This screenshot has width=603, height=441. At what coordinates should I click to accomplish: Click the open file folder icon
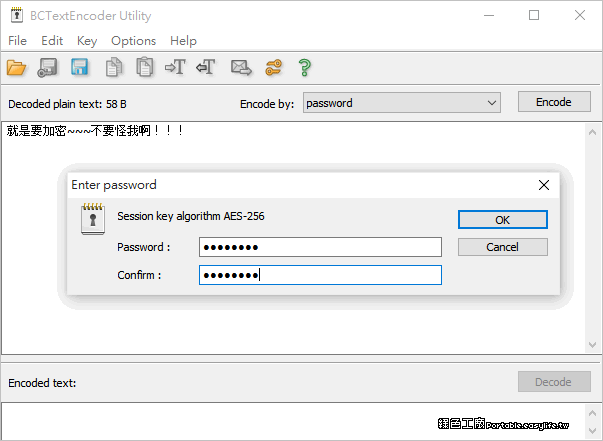pyautogui.click(x=16, y=68)
